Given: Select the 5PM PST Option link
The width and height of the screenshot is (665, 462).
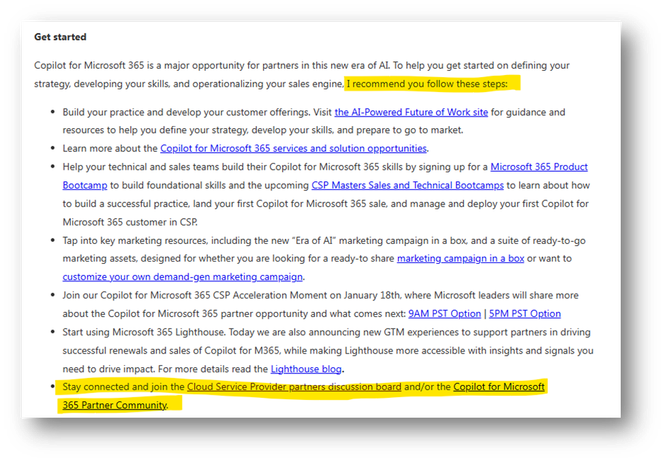Looking at the screenshot, I should [525, 314].
